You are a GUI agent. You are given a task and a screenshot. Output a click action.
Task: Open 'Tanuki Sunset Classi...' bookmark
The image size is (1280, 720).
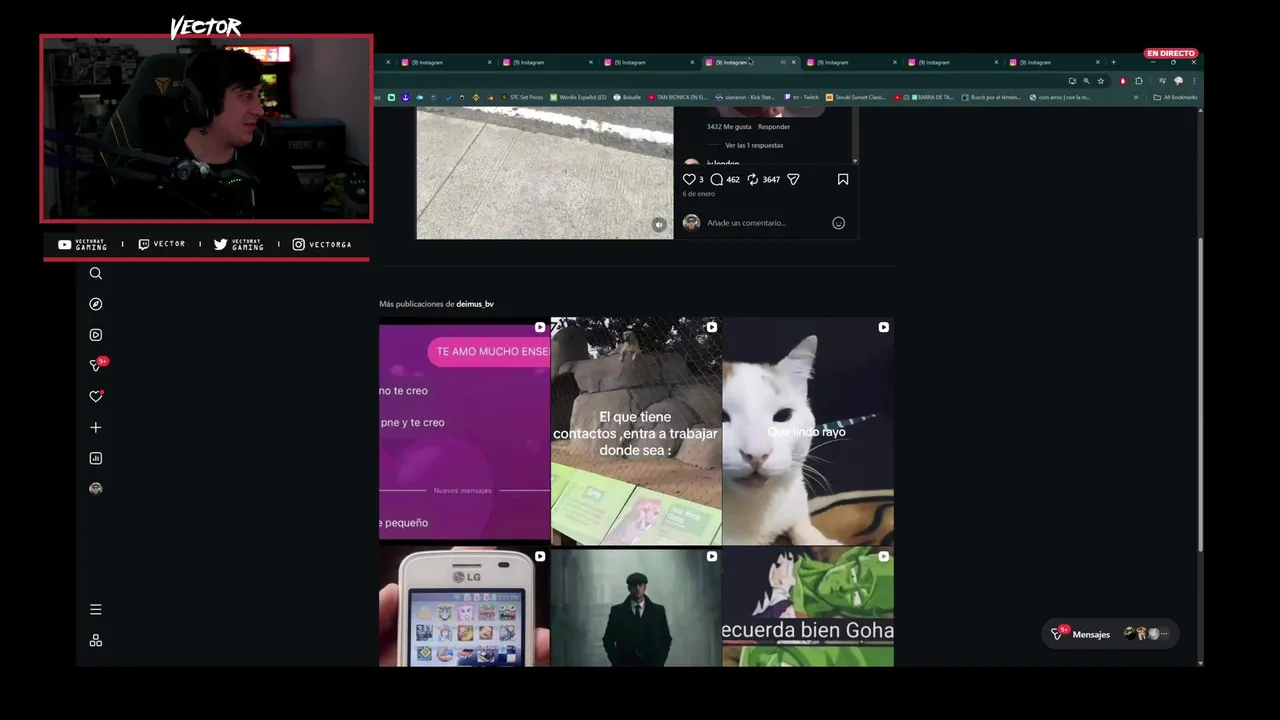click(856, 97)
